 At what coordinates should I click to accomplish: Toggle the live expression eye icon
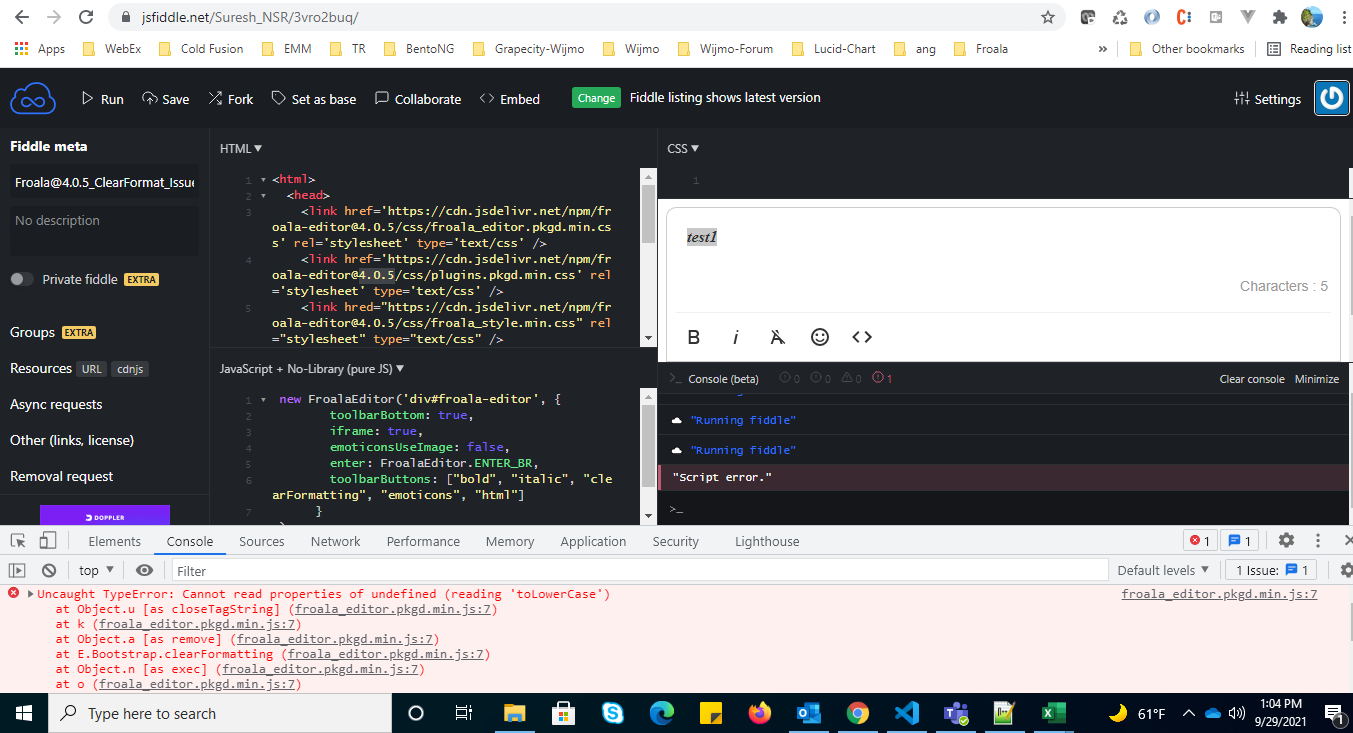[145, 570]
